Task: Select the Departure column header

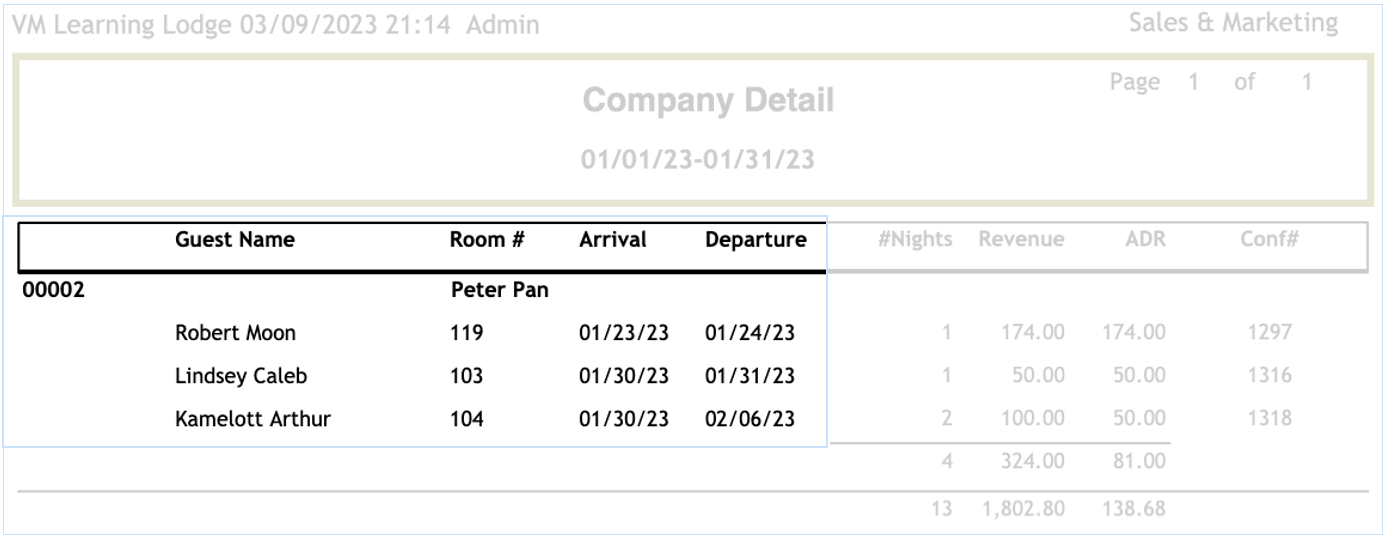Action: tap(755, 240)
